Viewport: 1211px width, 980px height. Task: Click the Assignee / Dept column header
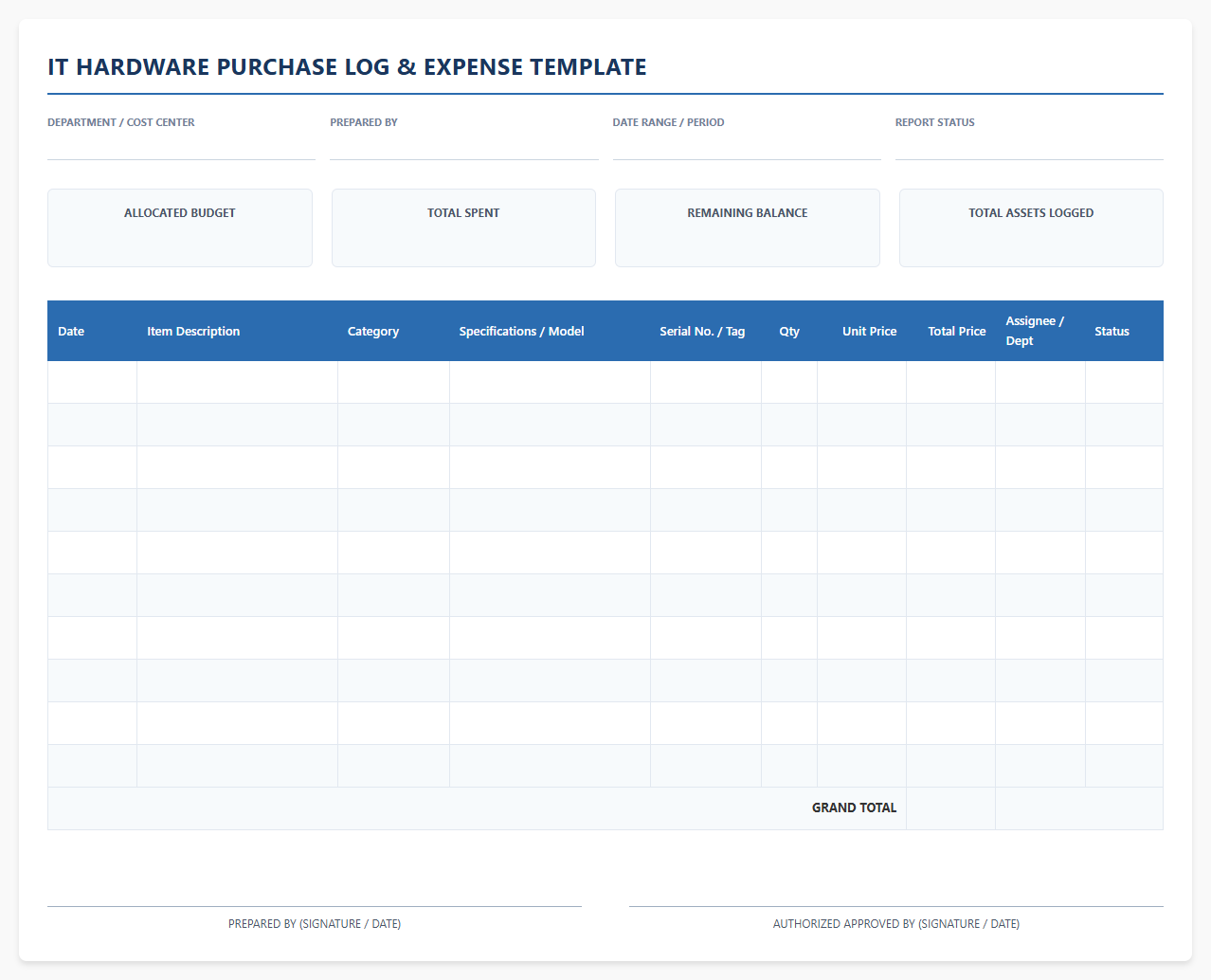pyautogui.click(x=1040, y=331)
